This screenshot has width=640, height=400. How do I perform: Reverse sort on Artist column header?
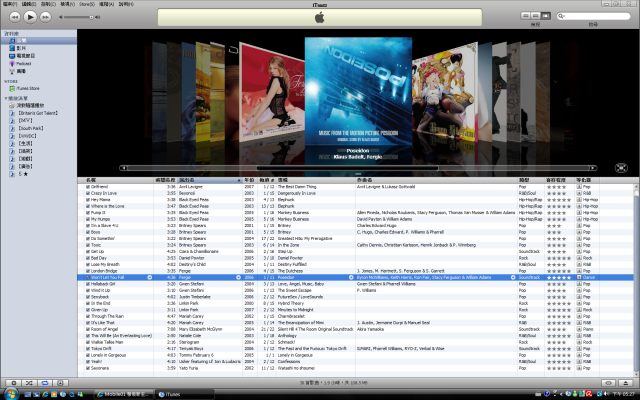click(210, 180)
